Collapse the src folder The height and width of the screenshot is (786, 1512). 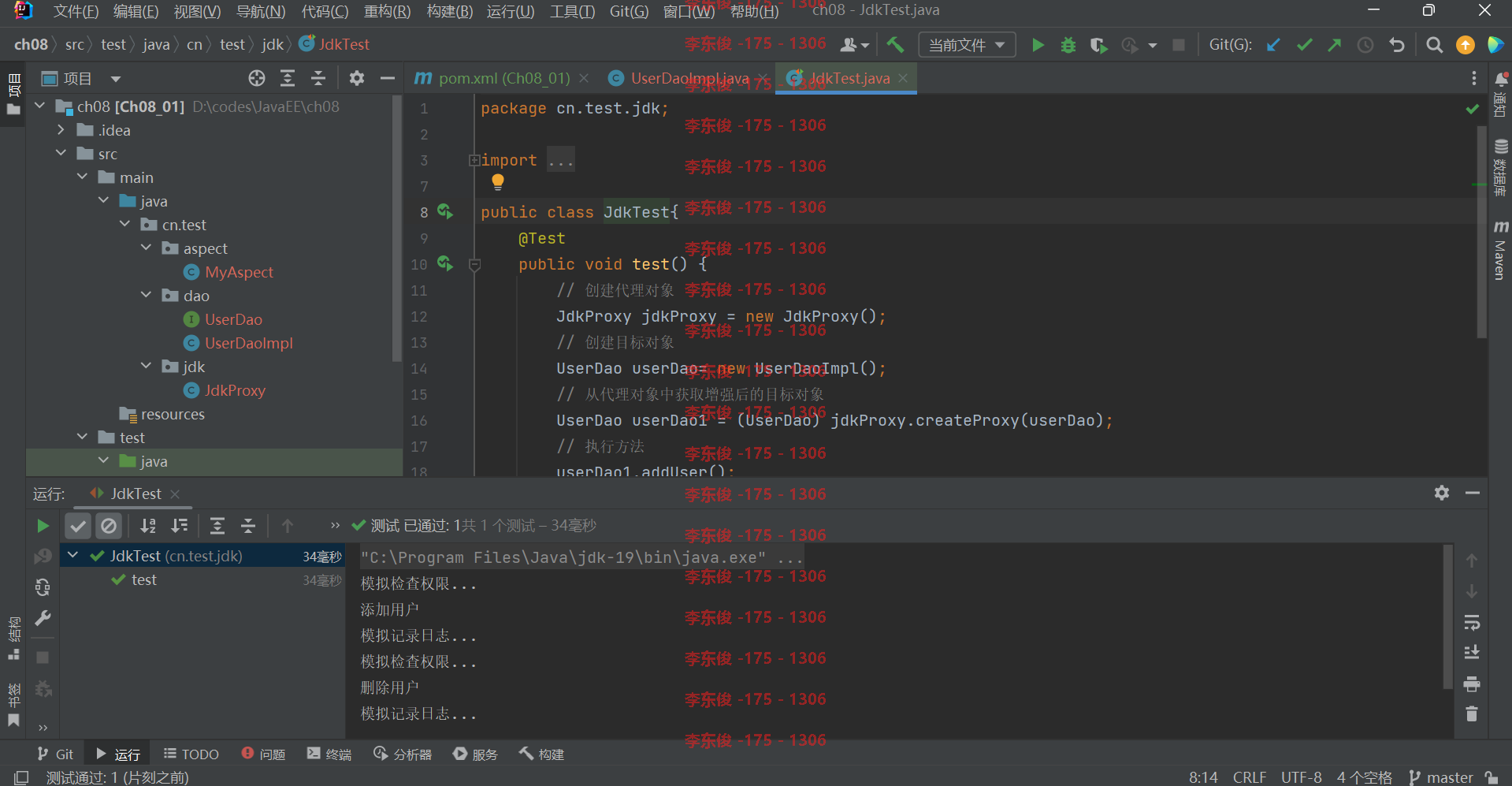click(x=61, y=154)
